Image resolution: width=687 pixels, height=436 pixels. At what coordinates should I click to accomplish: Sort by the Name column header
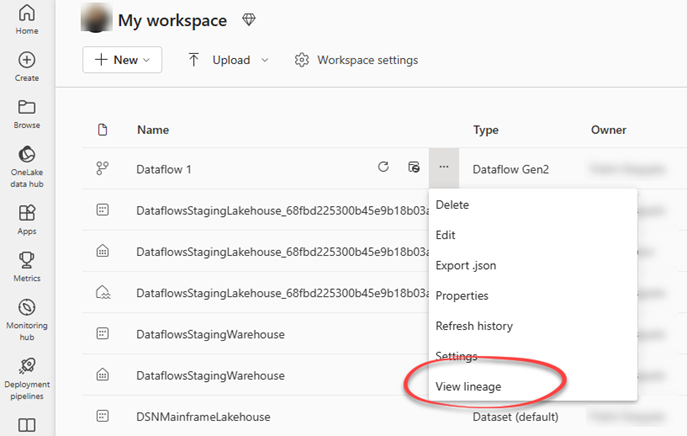pos(153,130)
